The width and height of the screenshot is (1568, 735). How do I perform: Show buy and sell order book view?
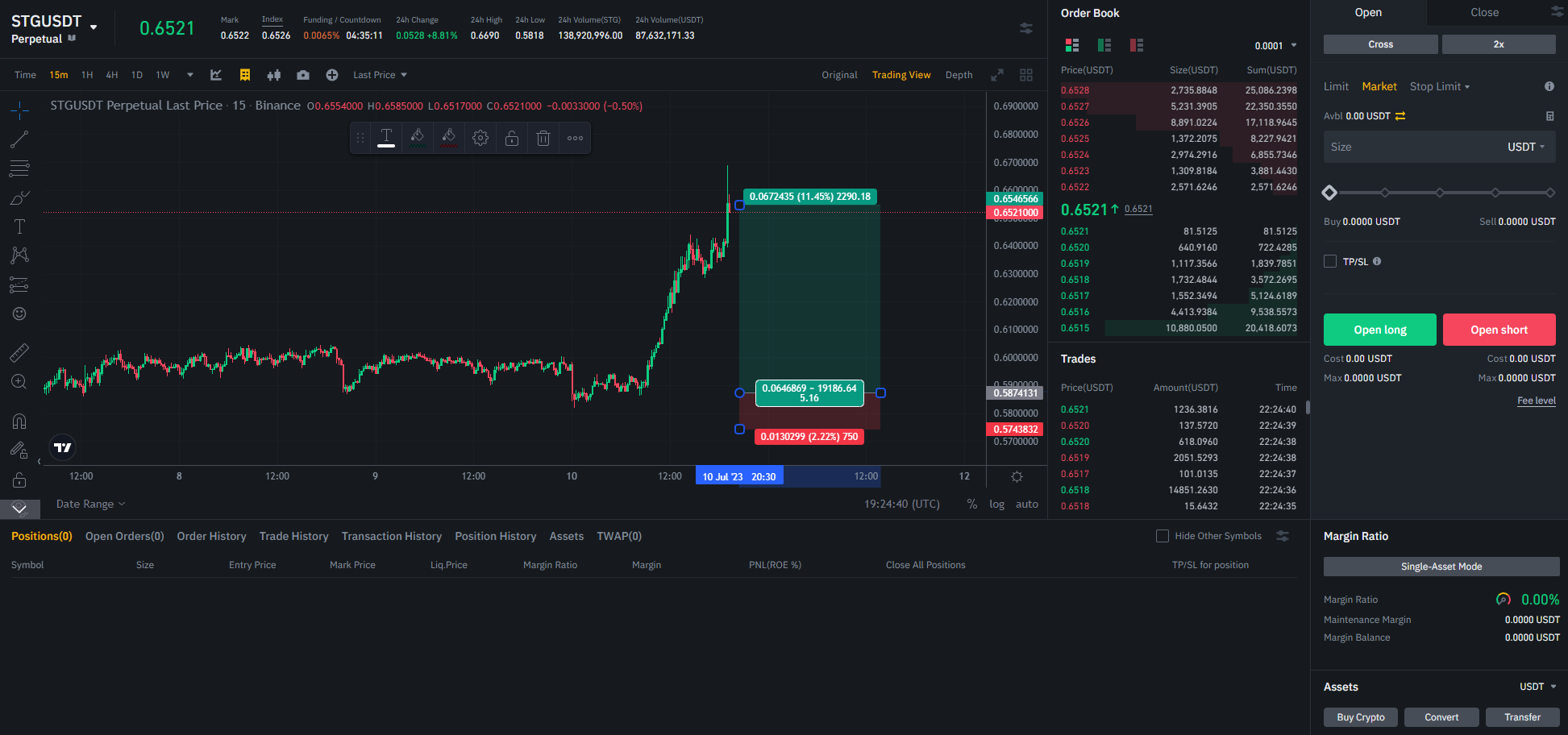(x=1072, y=45)
